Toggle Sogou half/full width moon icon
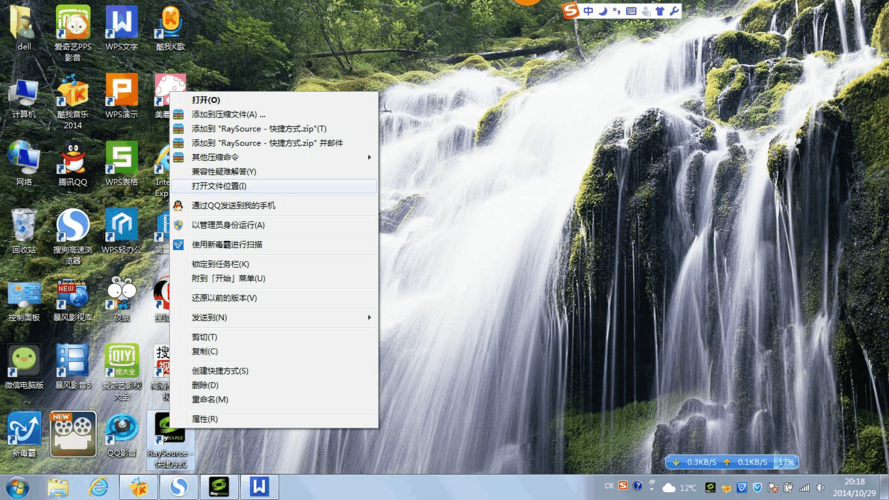Screen dimensions: 889x500 coord(603,11)
